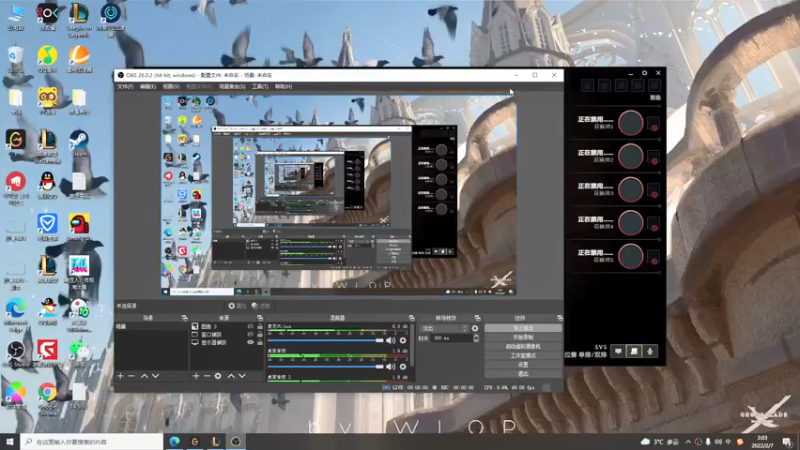Open the 场景集合 menu in OBS
The width and height of the screenshot is (800, 450).
pyautogui.click(x=232, y=87)
